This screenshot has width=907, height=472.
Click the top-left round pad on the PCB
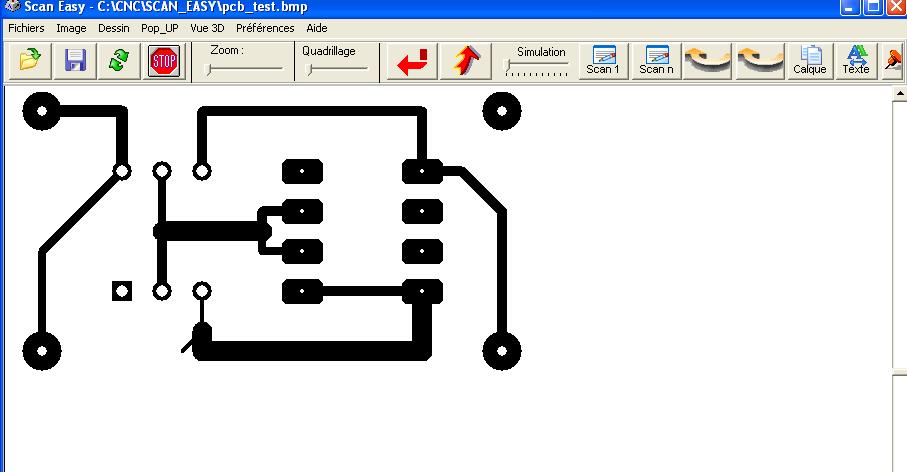pos(42,110)
